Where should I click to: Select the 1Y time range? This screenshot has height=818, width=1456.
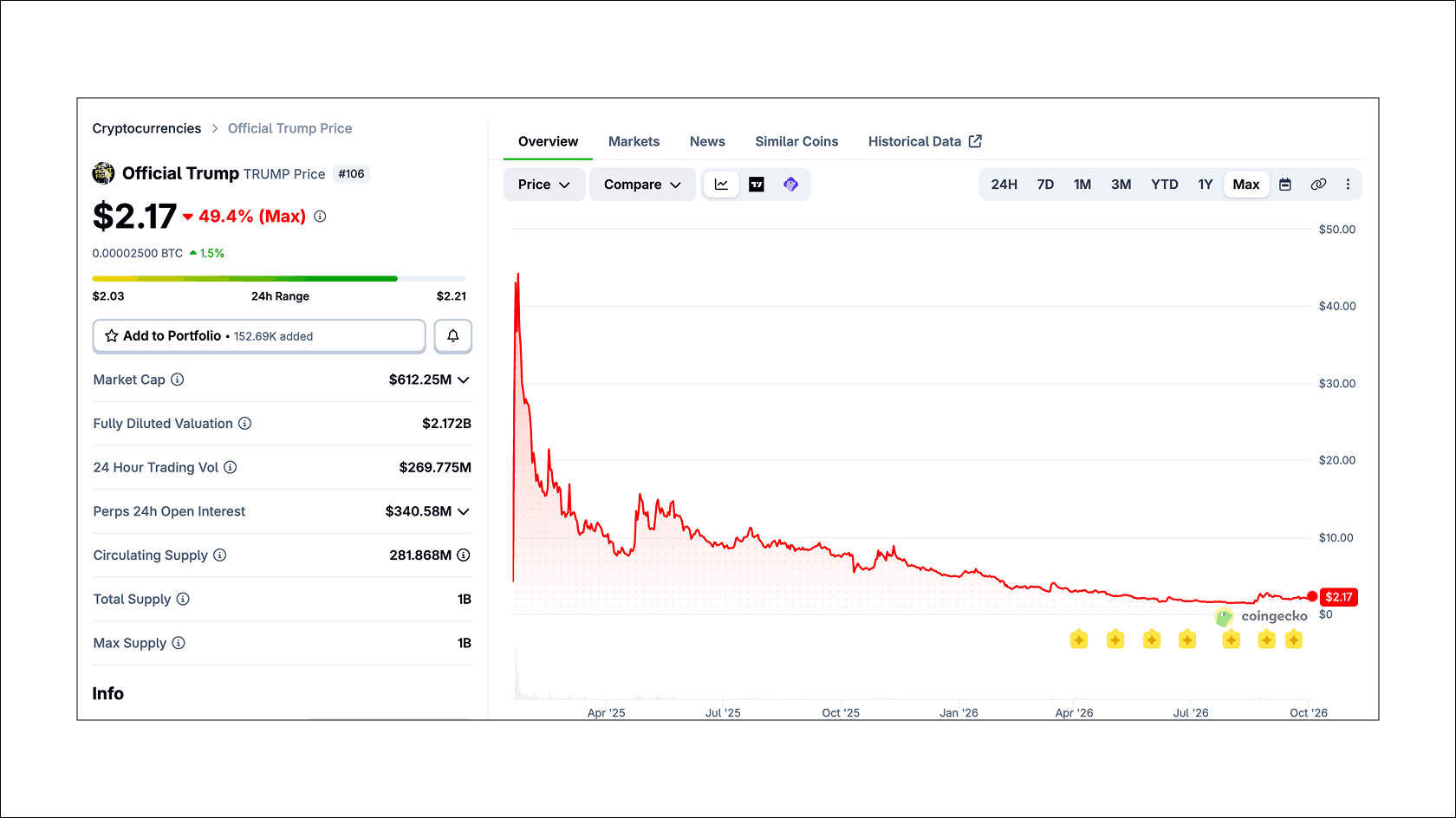click(1205, 185)
